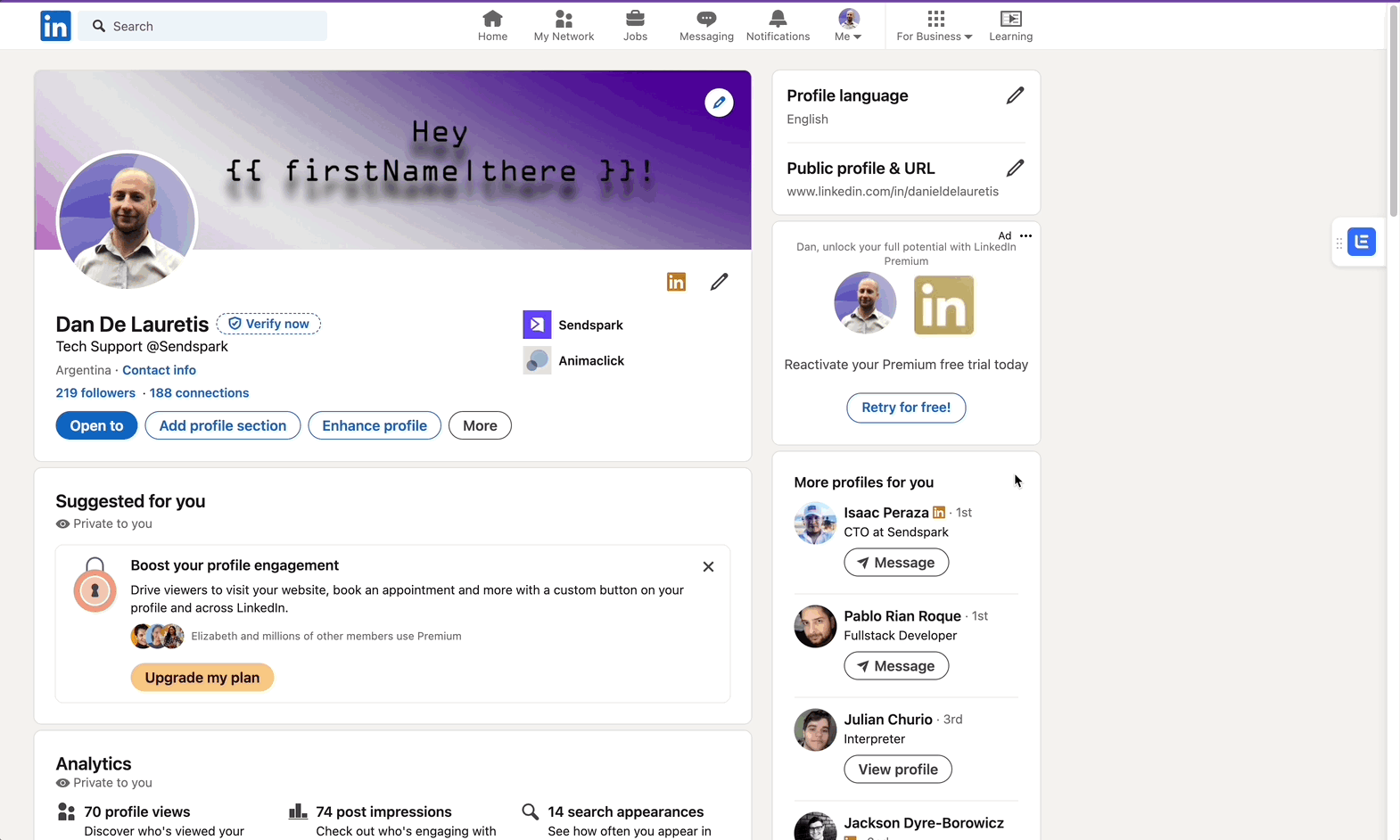The width and height of the screenshot is (1400, 840).
Task: Expand the Me dropdown menu
Action: tap(848, 26)
